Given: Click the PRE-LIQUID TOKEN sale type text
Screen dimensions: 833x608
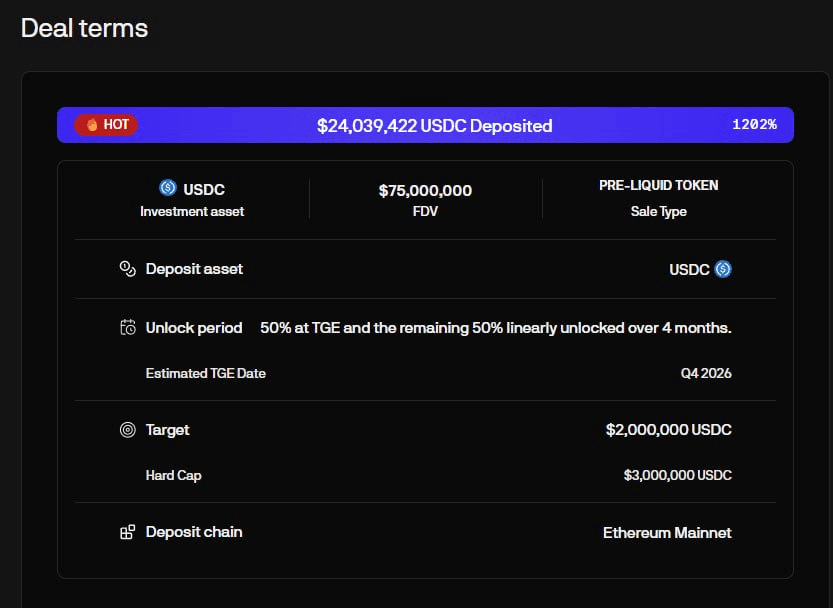Looking at the screenshot, I should [659, 185].
